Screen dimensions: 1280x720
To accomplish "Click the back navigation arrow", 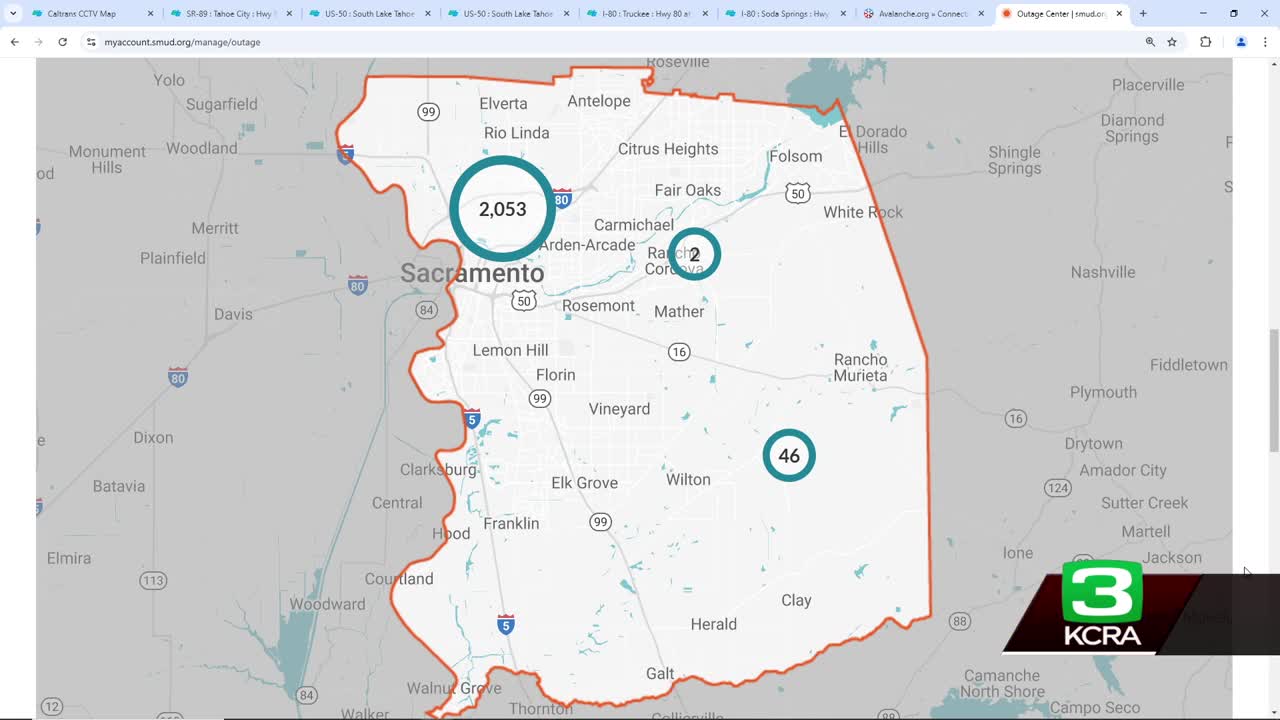I will tap(14, 42).
